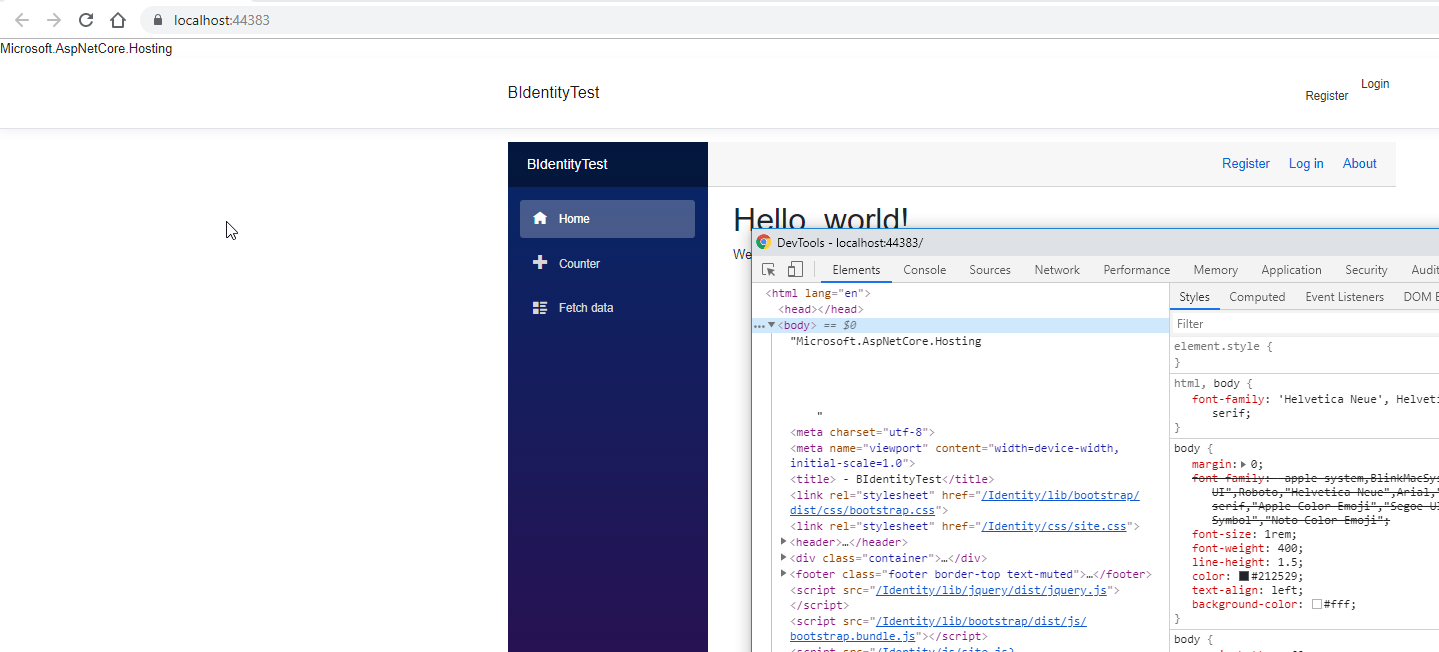Expand the div class container node
Viewport: 1439px width, 652px height.
click(784, 558)
